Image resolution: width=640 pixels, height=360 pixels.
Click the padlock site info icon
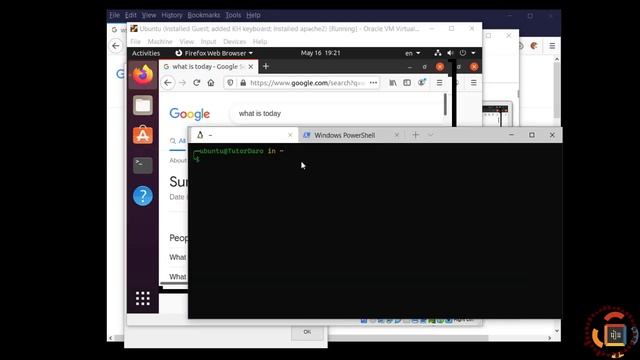coord(243,83)
